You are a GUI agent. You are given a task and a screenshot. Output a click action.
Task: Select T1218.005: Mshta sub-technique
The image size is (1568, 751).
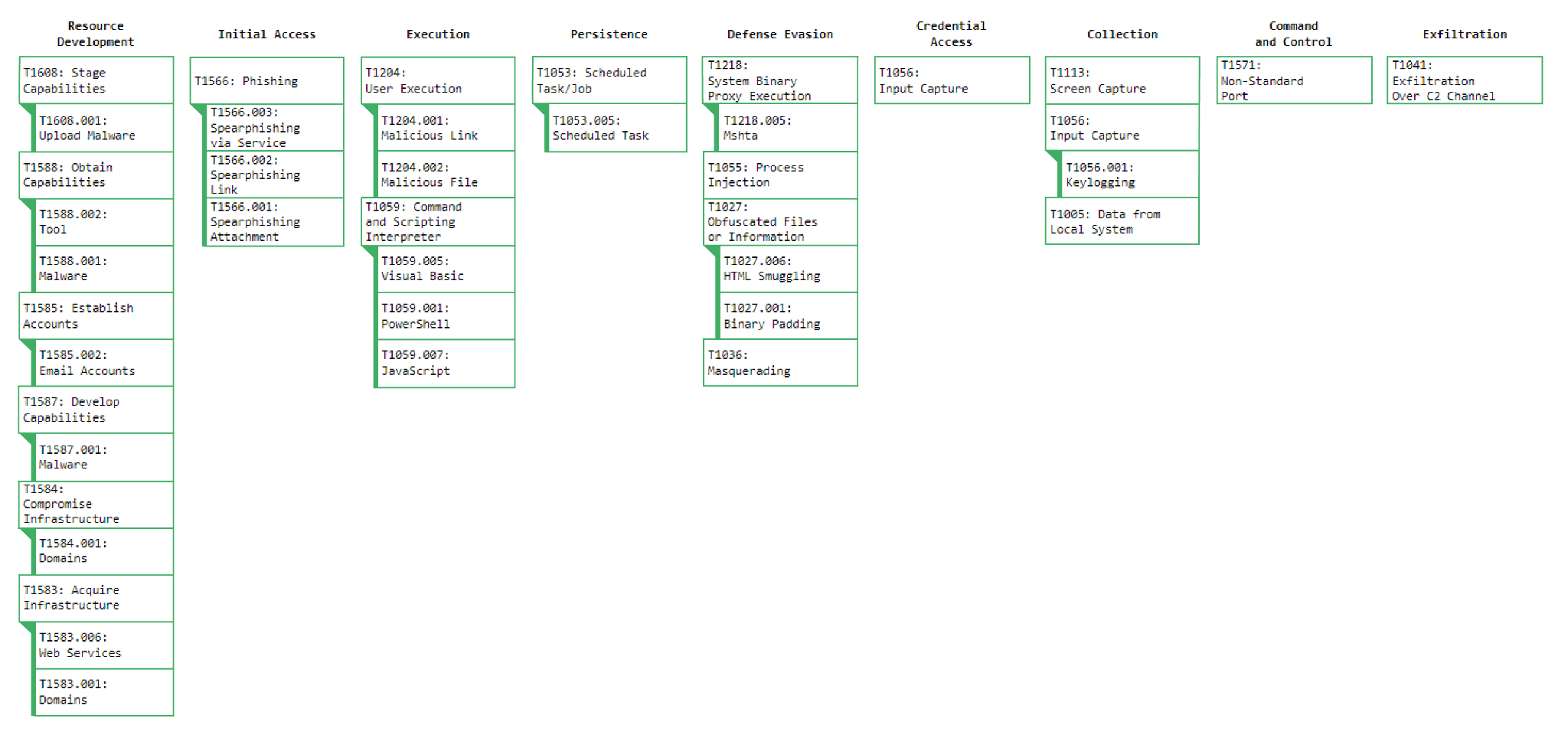click(x=786, y=128)
